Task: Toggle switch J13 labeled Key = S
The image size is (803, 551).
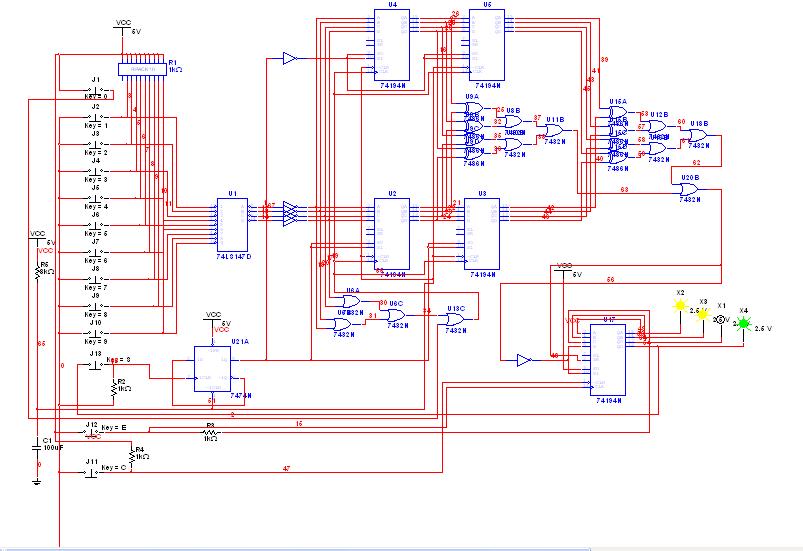Action: 96,365
